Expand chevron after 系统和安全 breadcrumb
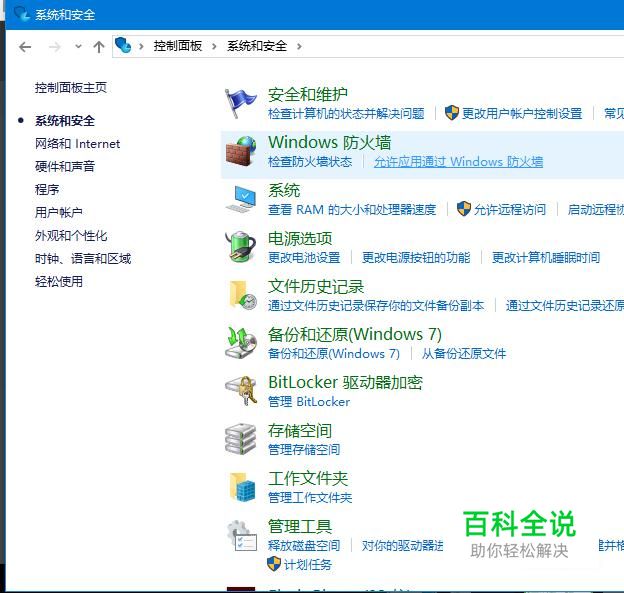624x593 pixels. (x=299, y=47)
